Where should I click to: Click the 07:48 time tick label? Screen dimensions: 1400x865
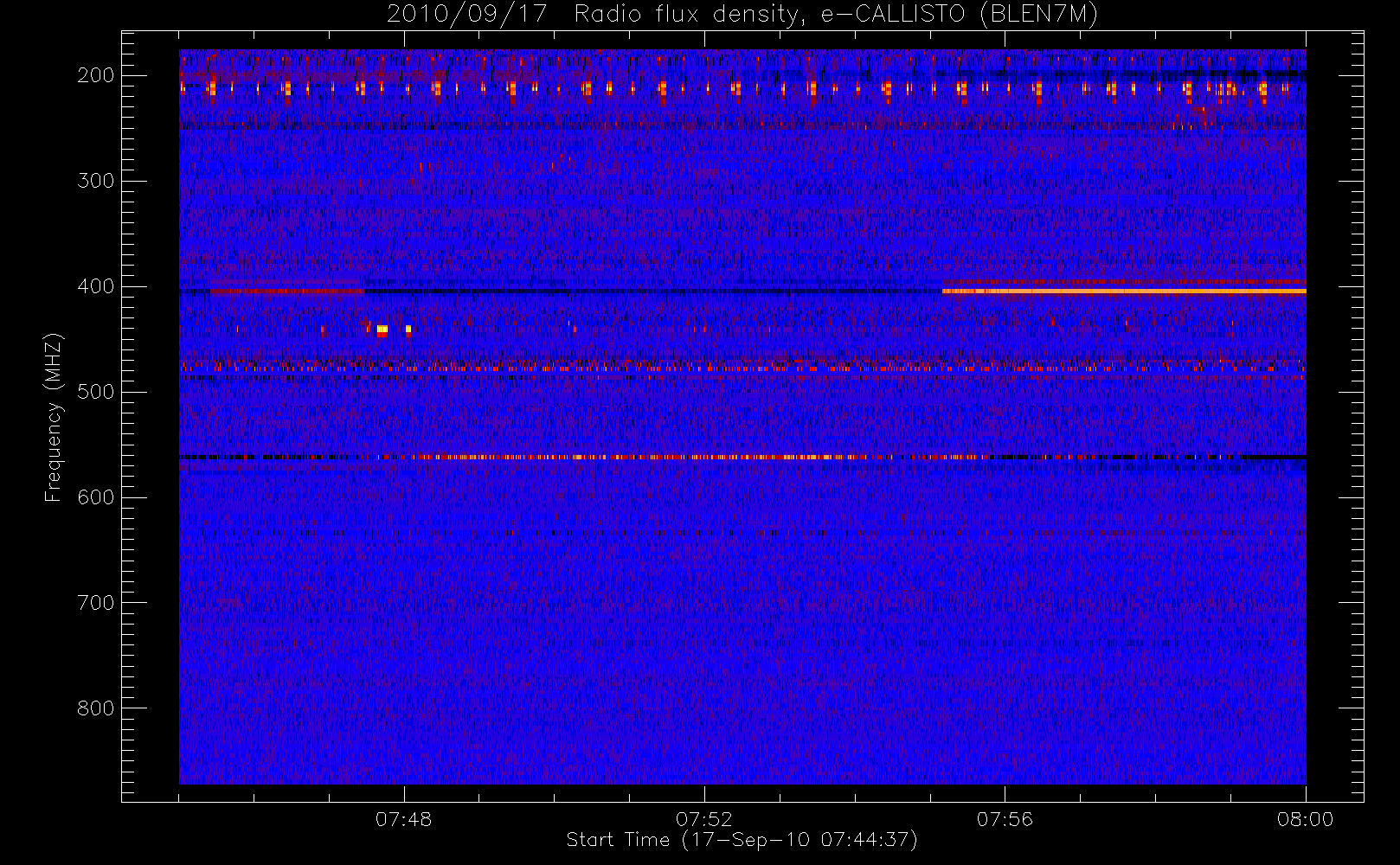[x=403, y=819]
